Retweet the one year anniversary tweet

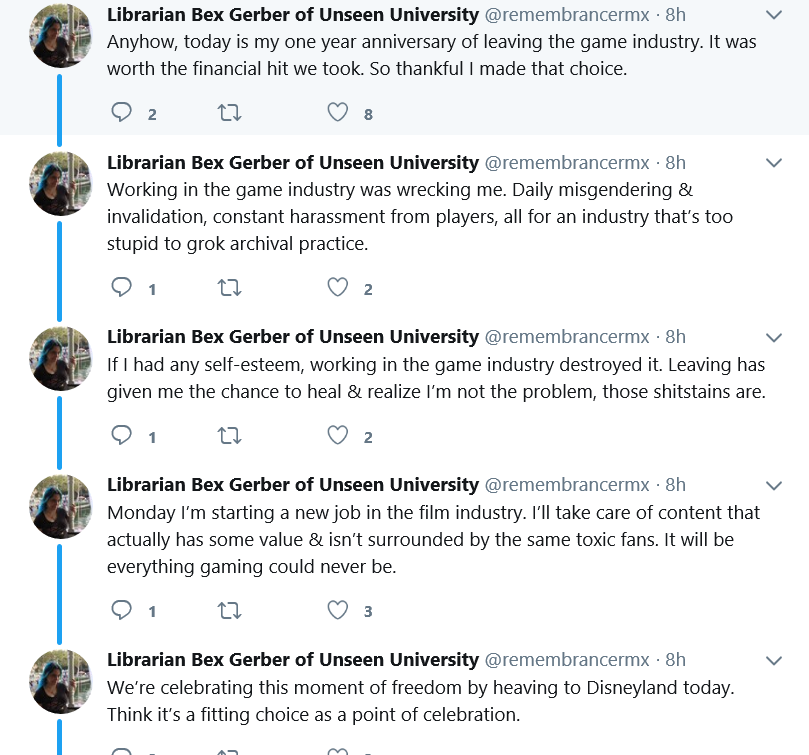[x=229, y=113]
